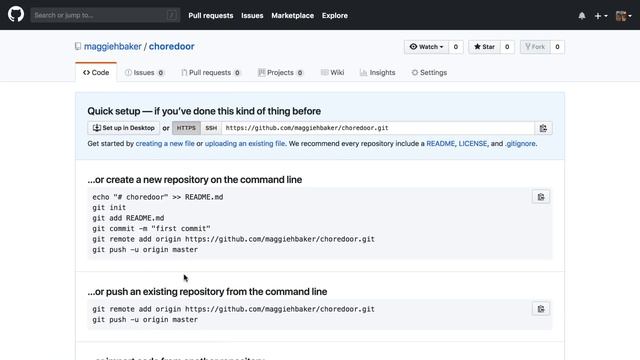Switch to the Settings tab
Viewport: 640px width, 360px height.
(429, 73)
